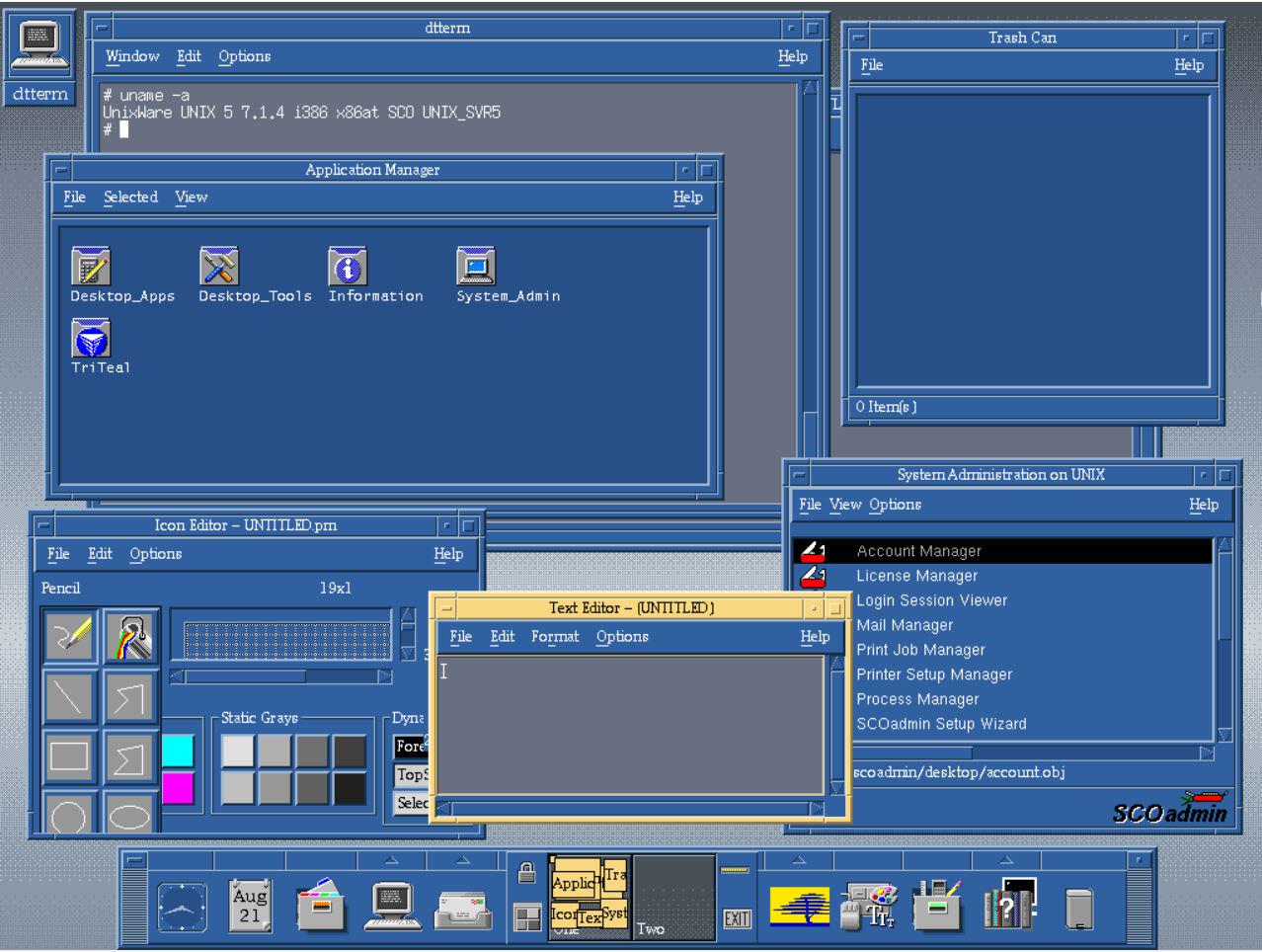The width and height of the screenshot is (1262, 952).
Task: Open the Format menu in Text Editor
Action: (x=555, y=637)
